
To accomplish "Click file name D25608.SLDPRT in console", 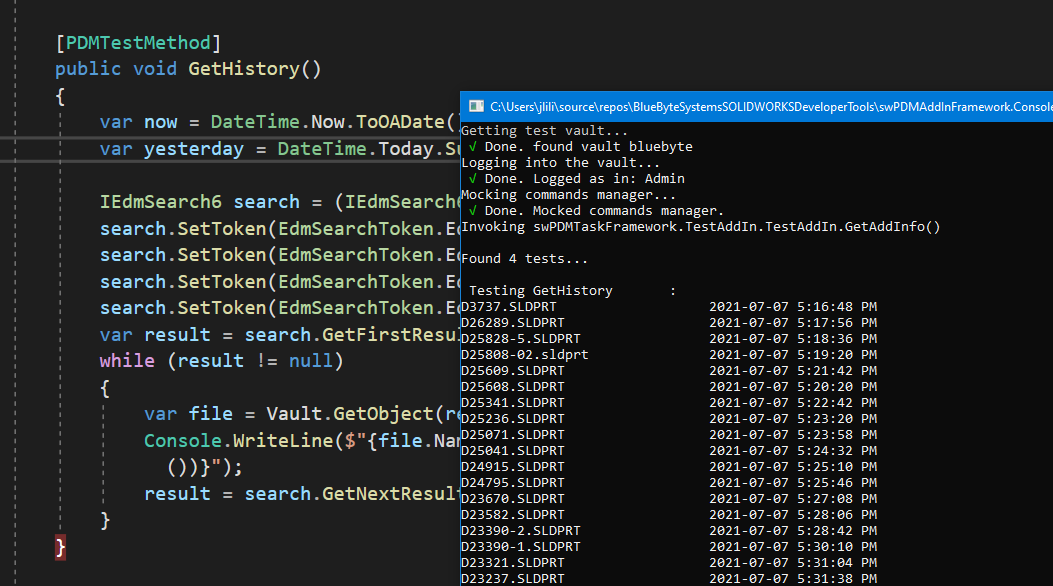I will (x=513, y=387).
